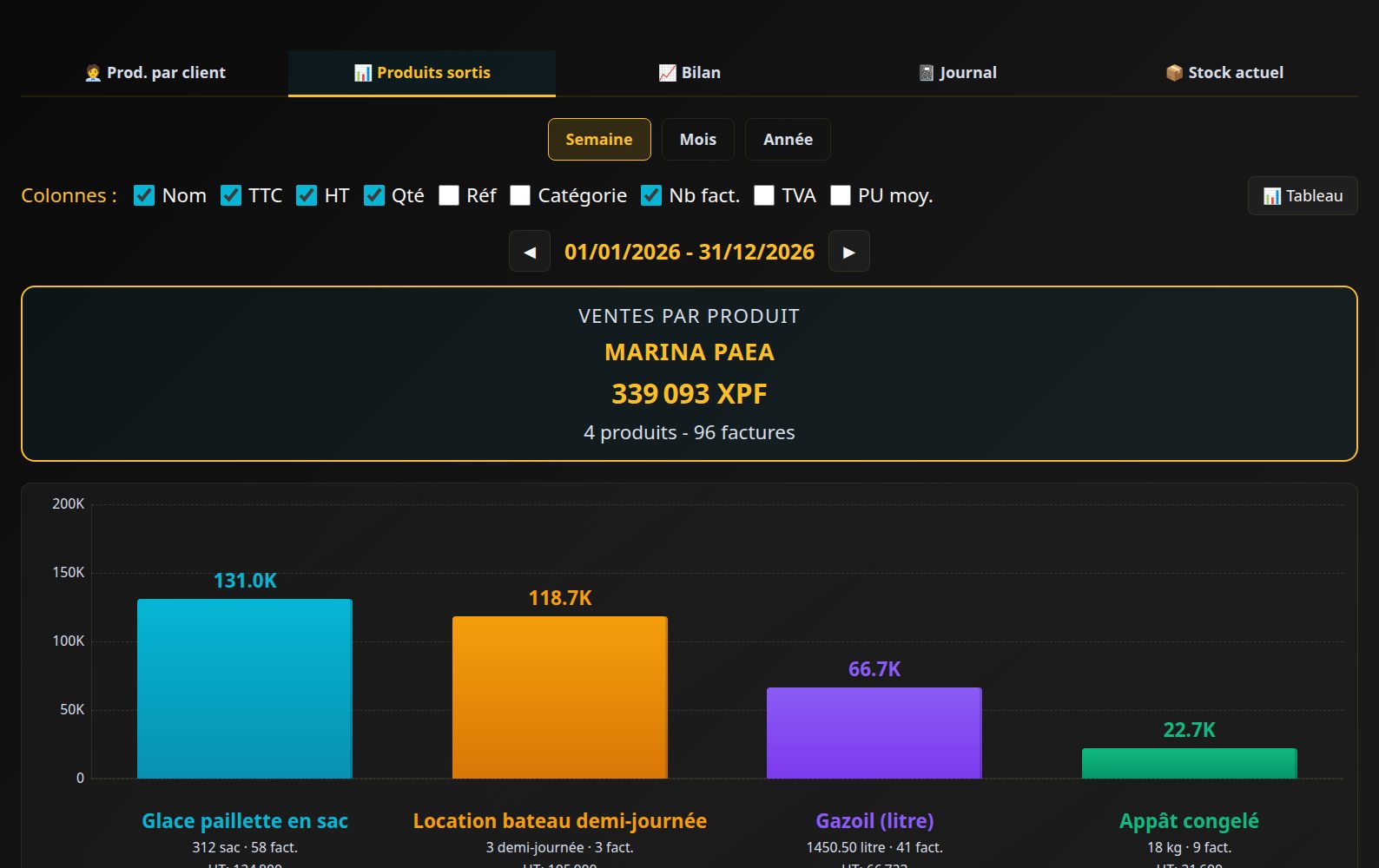Click the date range 01/01/2026 - 31/12/2026
The width and height of the screenshot is (1379, 868).
689,252
